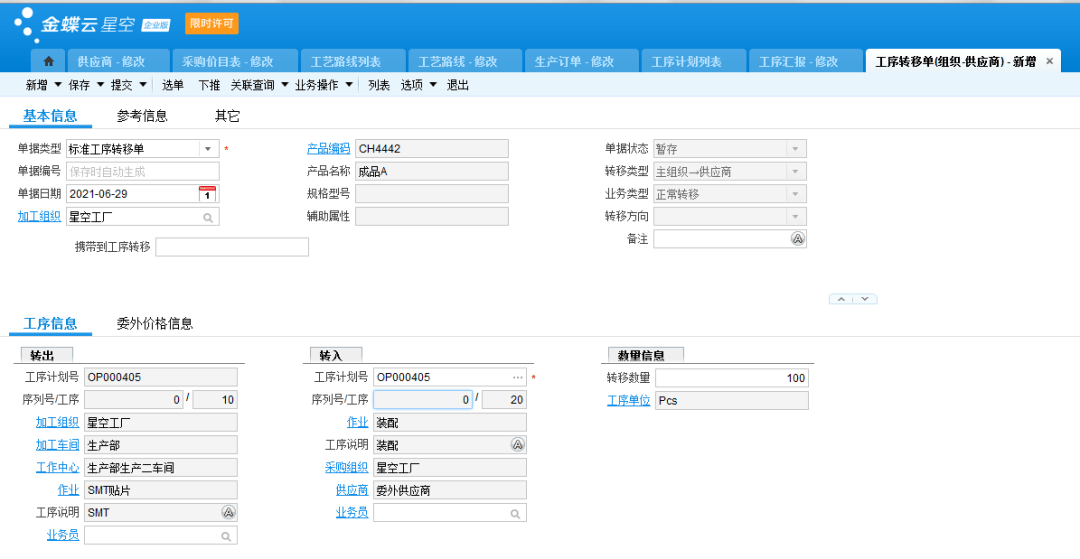
Task: Expand the 单据类型 dropdown
Action: (x=208, y=149)
